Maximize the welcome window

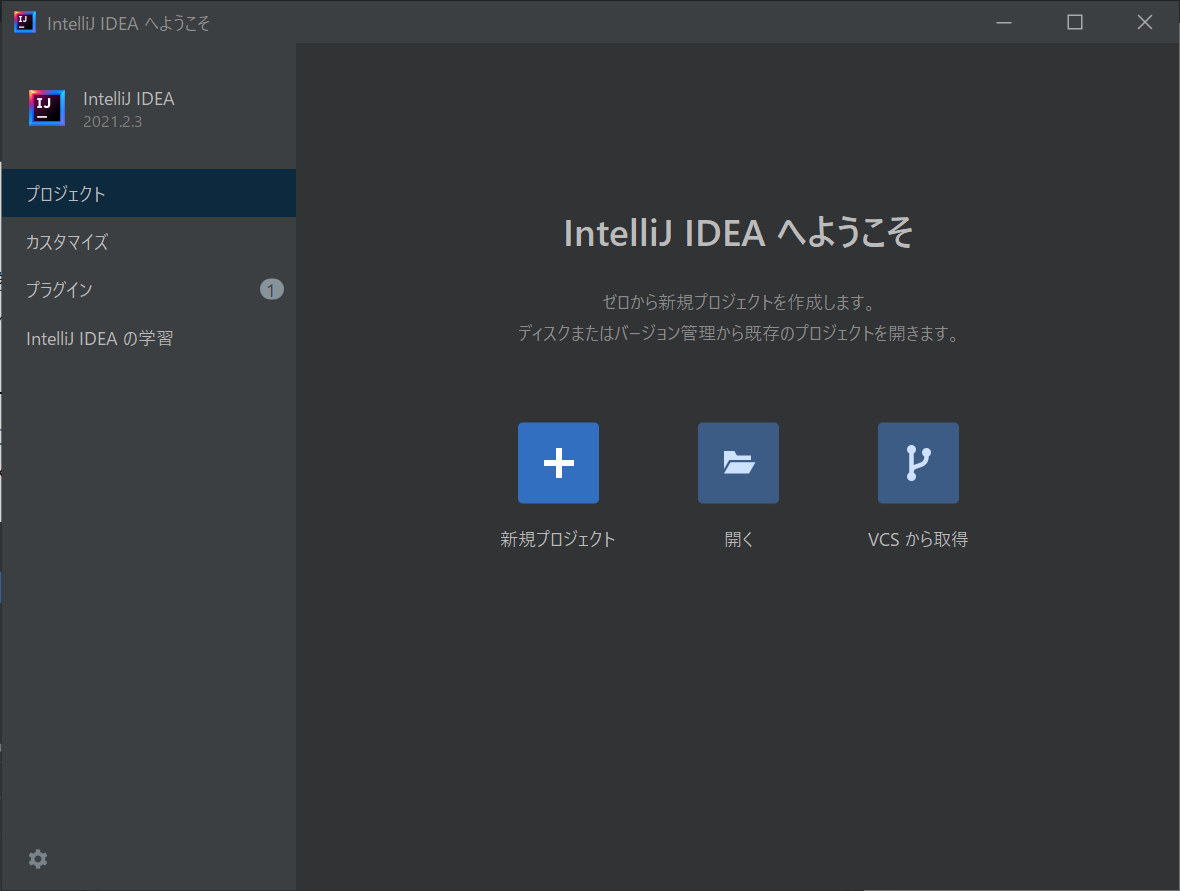pyautogui.click(x=1075, y=23)
